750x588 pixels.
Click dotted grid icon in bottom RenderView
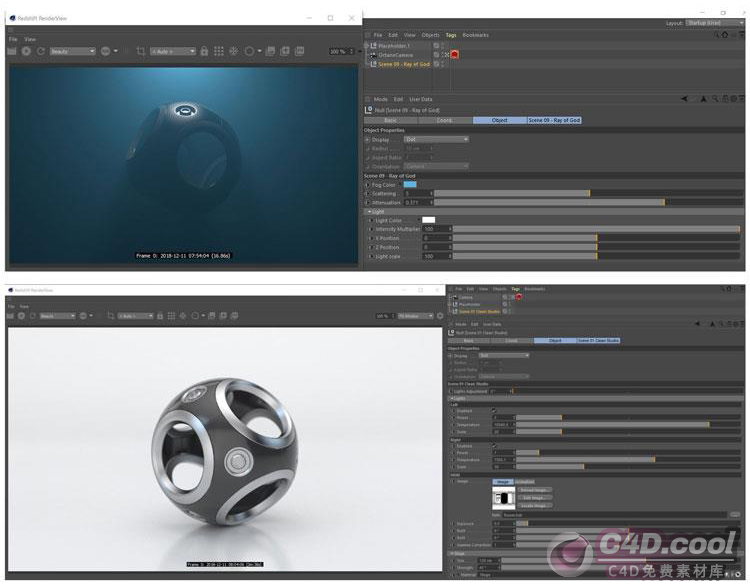[x=171, y=316]
